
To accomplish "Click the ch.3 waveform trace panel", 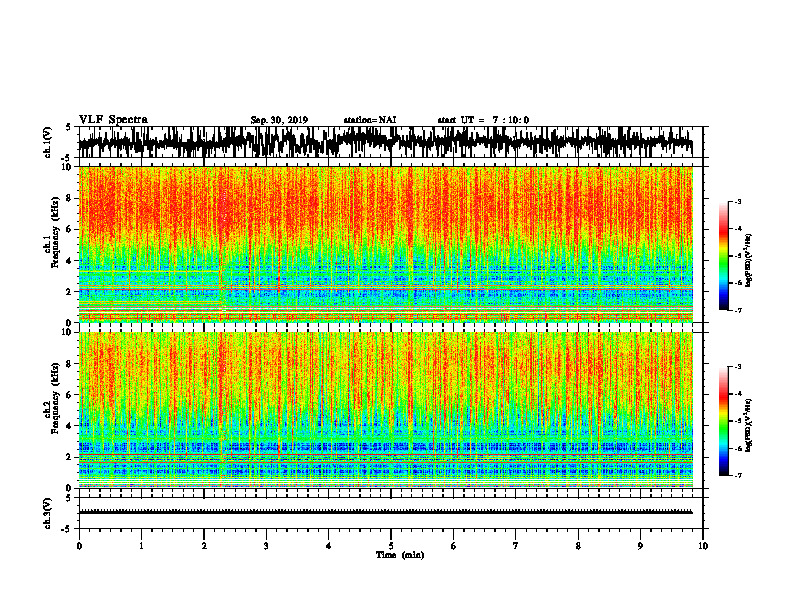I will pos(391,513).
